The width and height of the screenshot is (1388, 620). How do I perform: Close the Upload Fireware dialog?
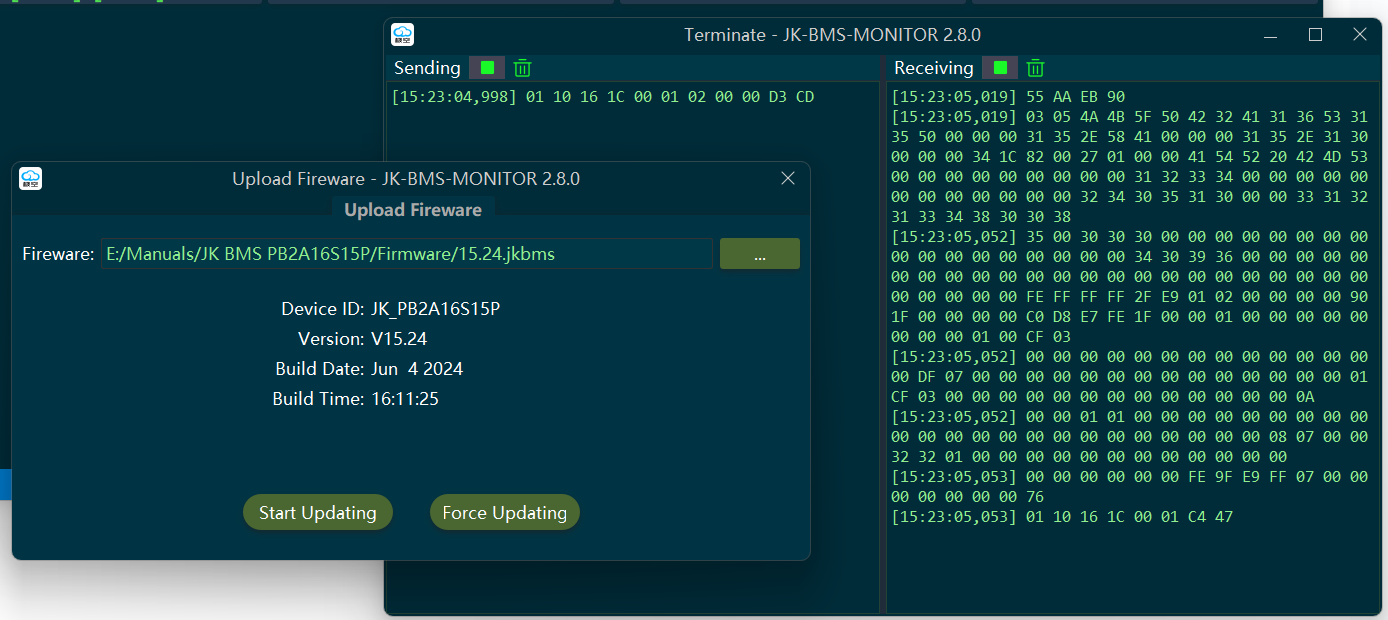tap(788, 178)
